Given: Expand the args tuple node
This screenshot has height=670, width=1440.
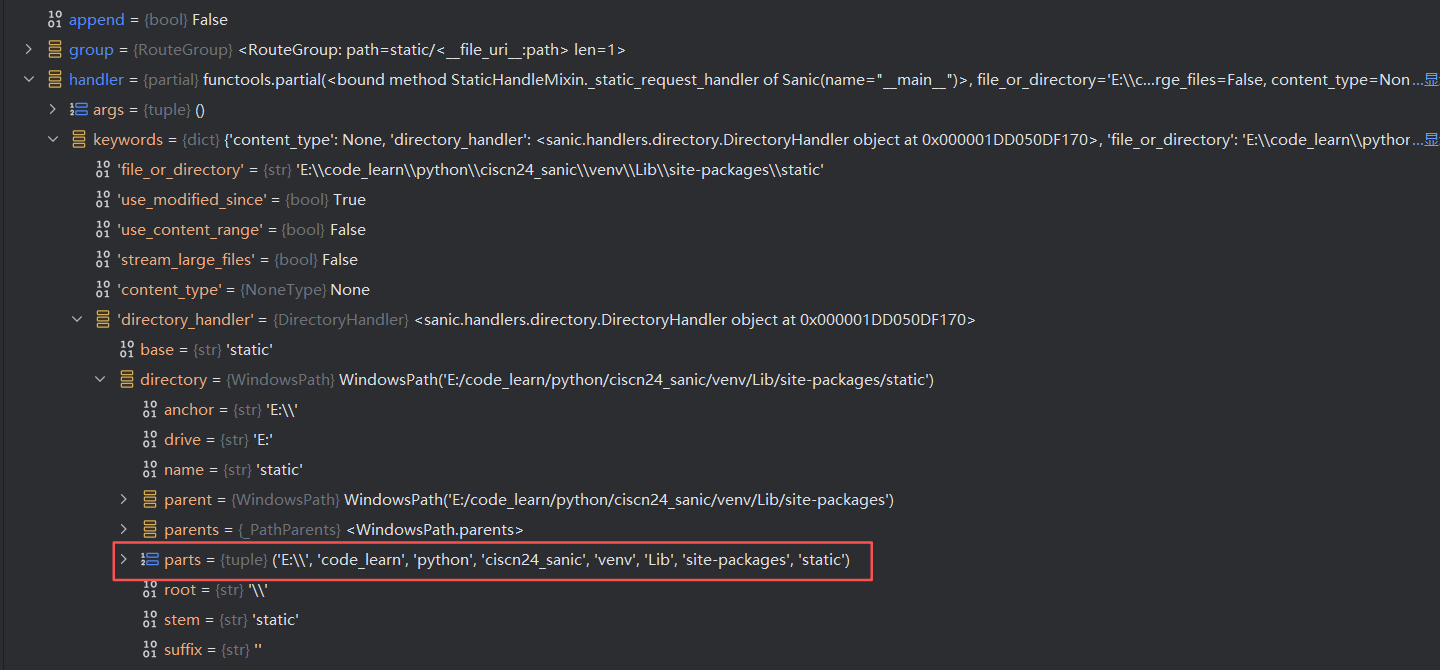Looking at the screenshot, I should point(53,110).
